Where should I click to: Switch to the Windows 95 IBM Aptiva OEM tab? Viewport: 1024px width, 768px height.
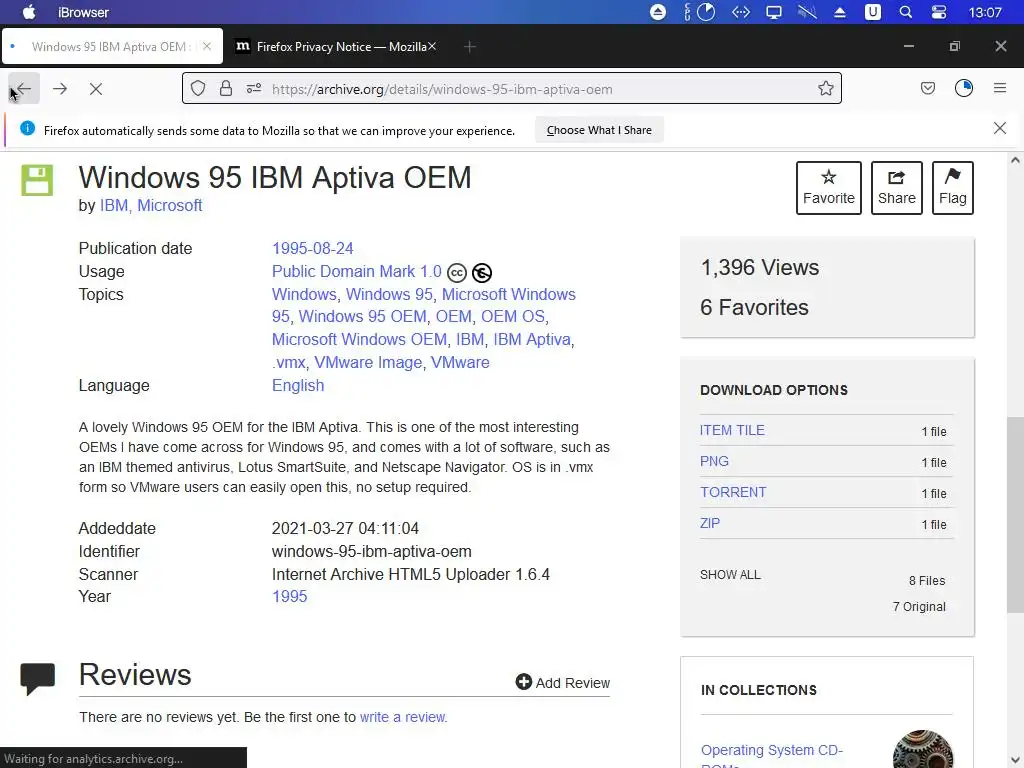[x=112, y=46]
